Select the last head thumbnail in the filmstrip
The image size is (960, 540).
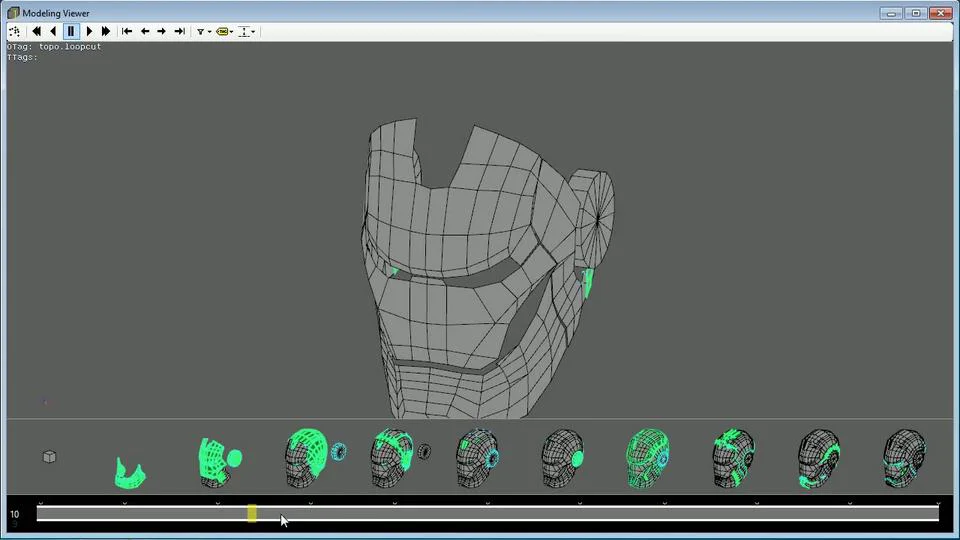click(904, 458)
